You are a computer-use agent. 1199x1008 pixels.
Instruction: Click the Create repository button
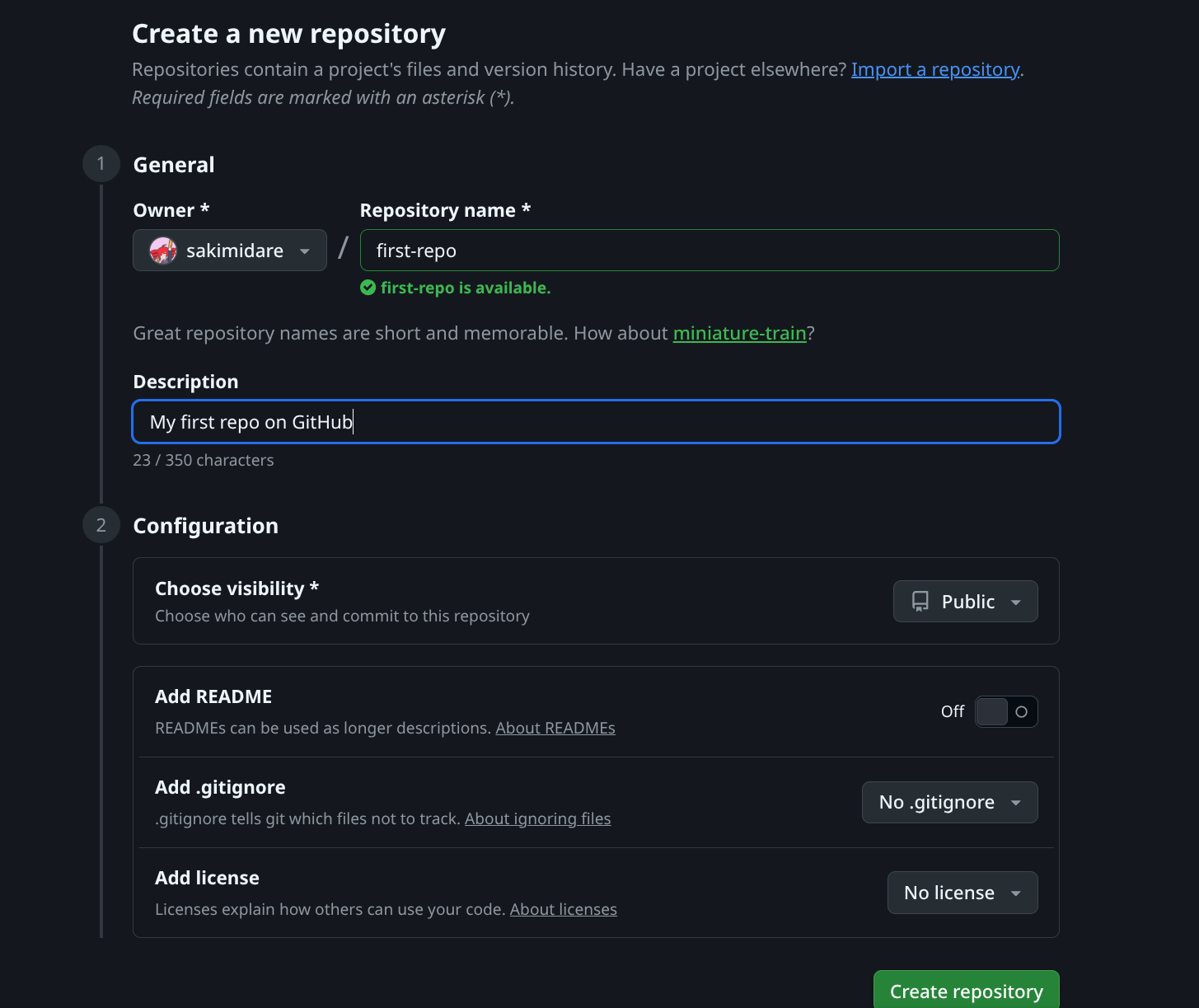click(x=967, y=991)
